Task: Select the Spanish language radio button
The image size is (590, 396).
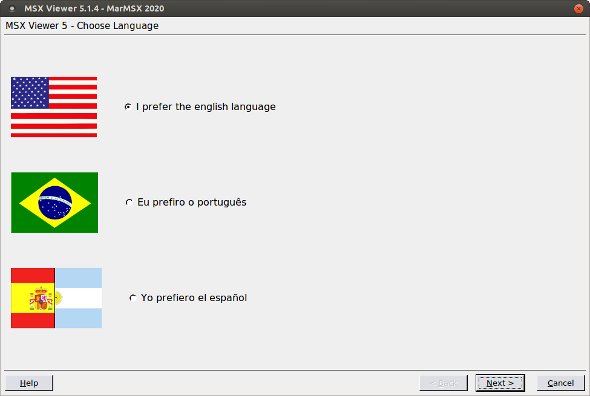Action: (132, 298)
